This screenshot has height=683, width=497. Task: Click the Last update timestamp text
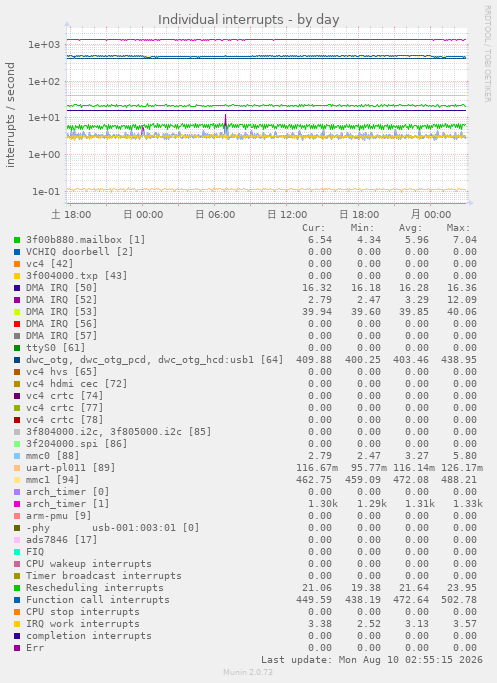[372, 659]
